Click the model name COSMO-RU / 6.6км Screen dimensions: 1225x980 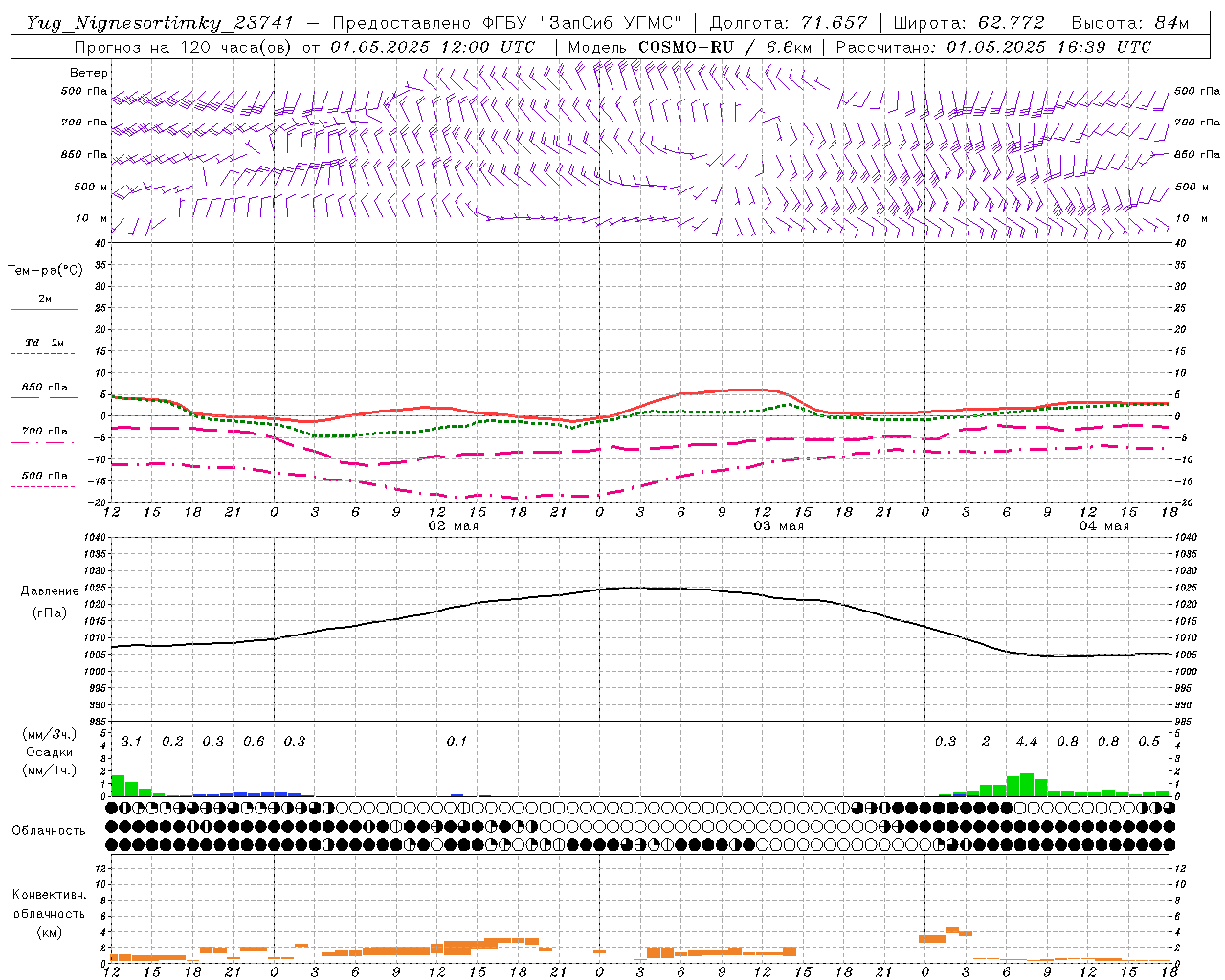[x=724, y=47]
